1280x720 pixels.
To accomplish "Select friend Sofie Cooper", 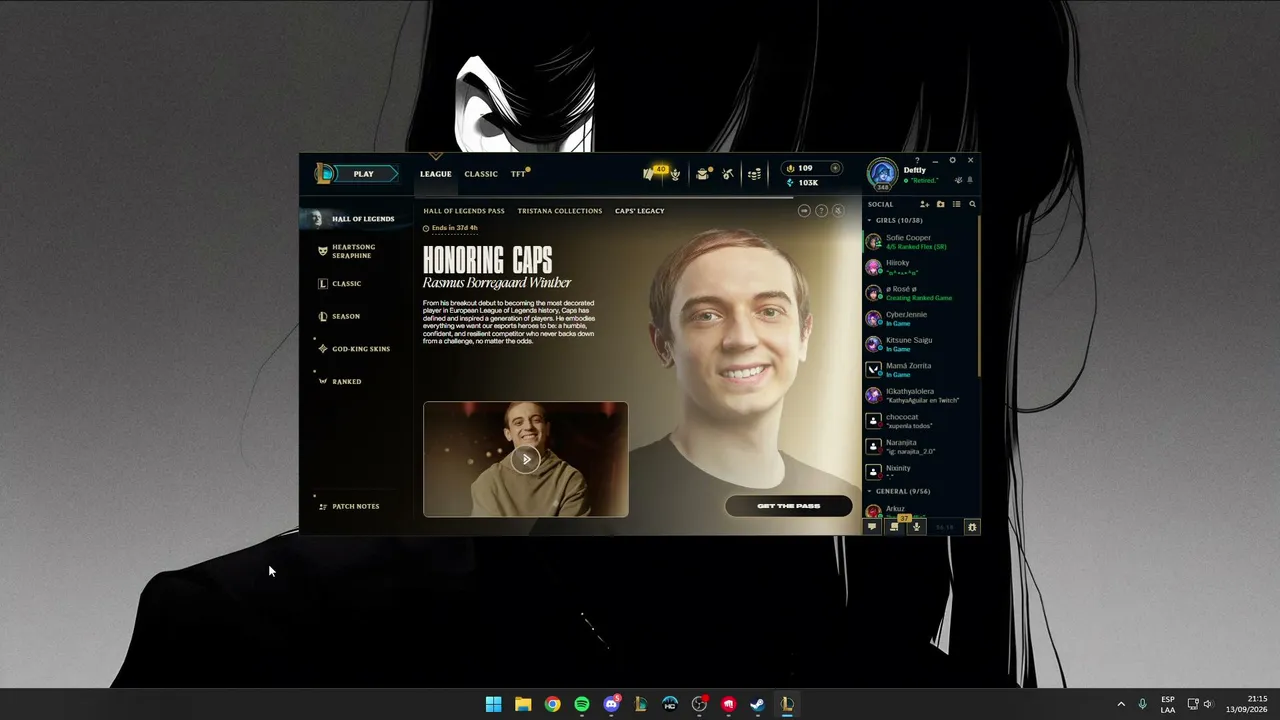I will point(921,242).
